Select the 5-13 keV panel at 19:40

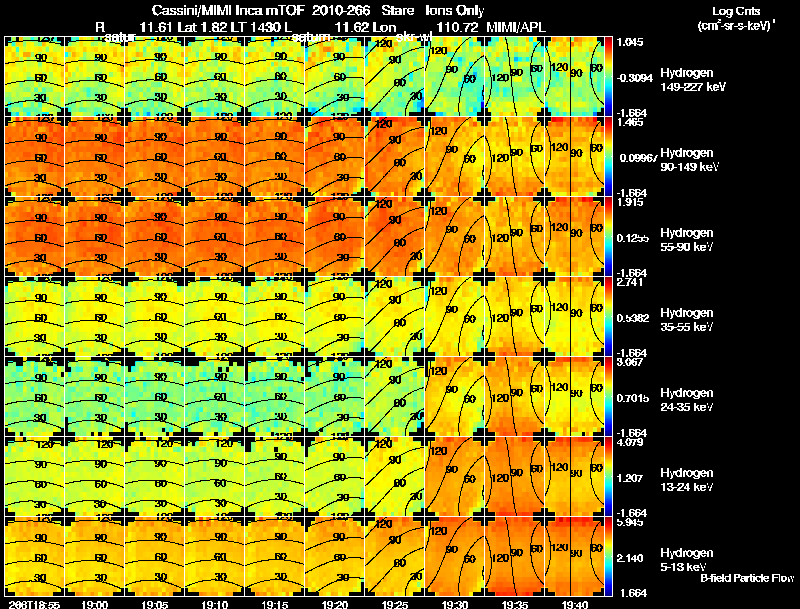575,557
